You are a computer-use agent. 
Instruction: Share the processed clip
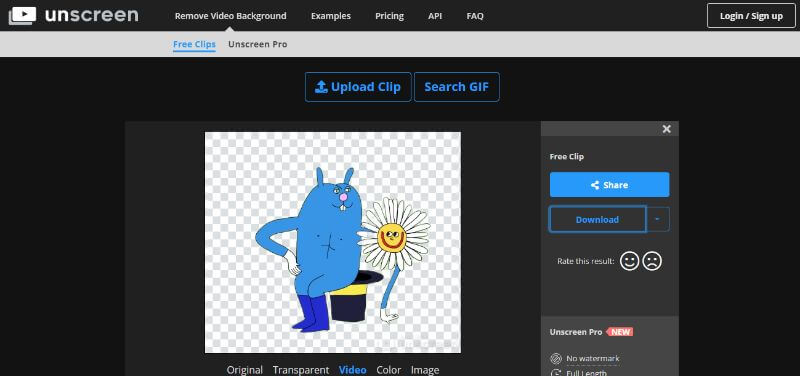pyautogui.click(x=610, y=185)
